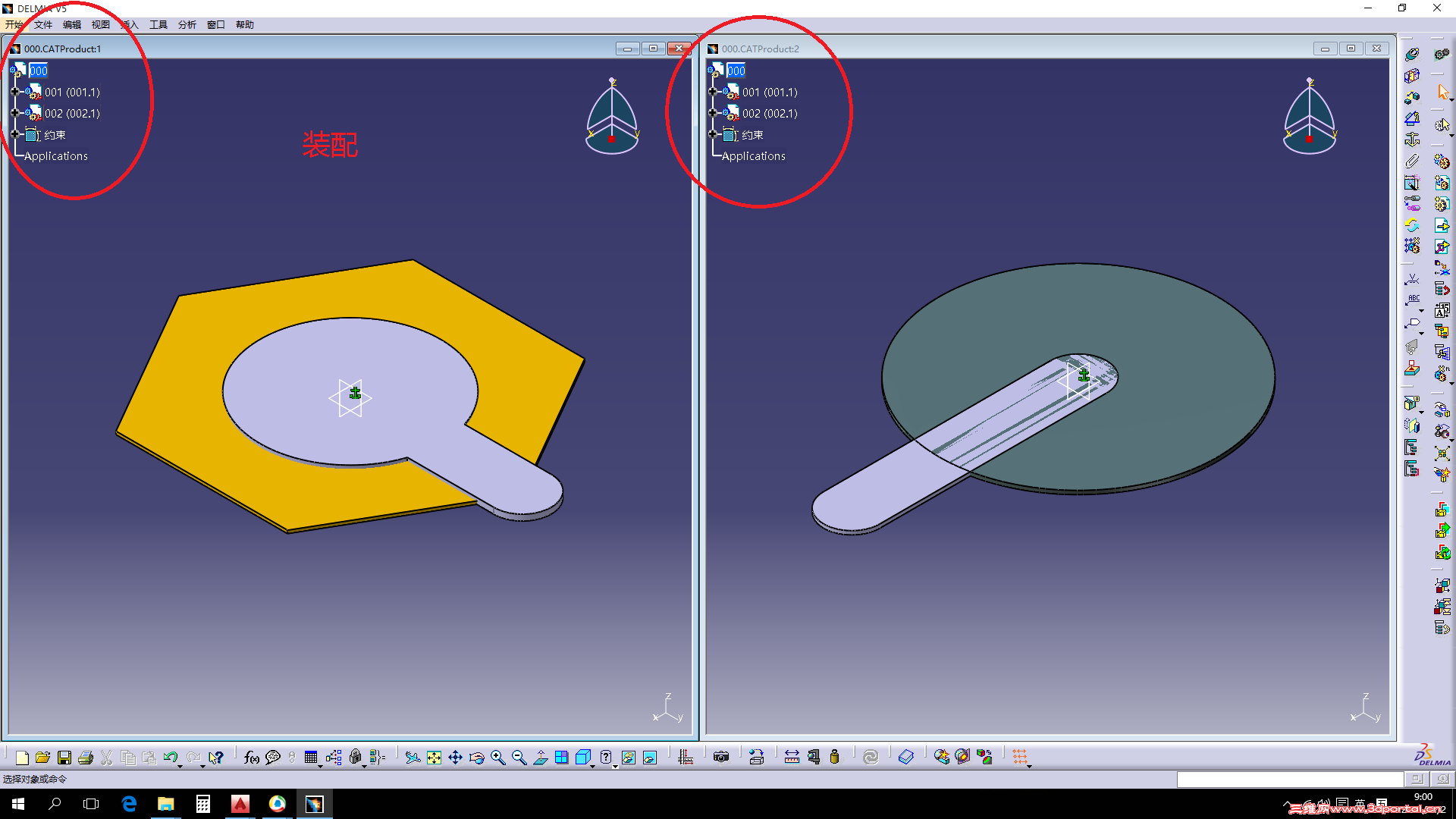Click the Zoom In magnifier icon

(497, 758)
